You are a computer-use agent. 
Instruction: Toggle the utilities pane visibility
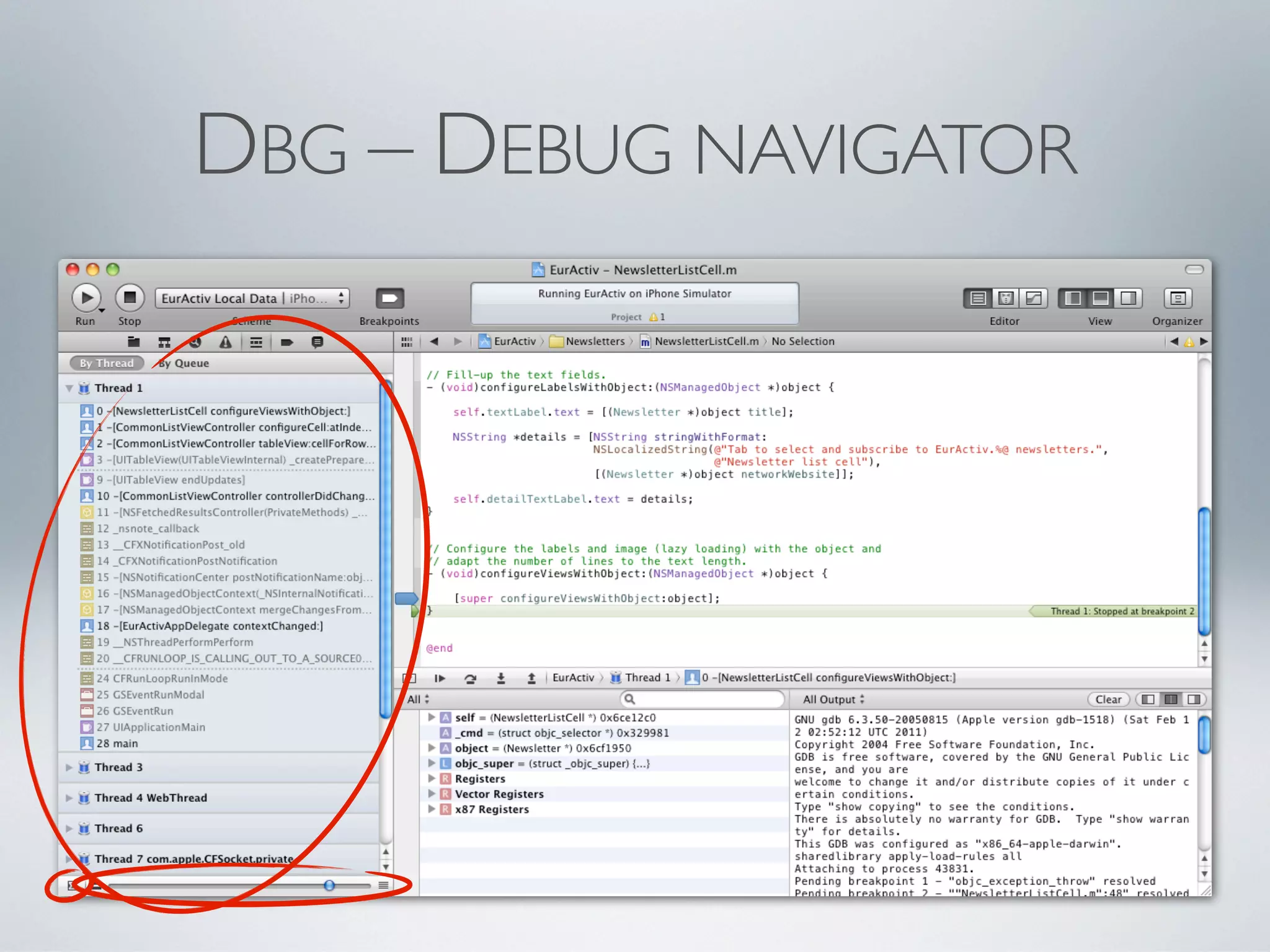point(1128,299)
